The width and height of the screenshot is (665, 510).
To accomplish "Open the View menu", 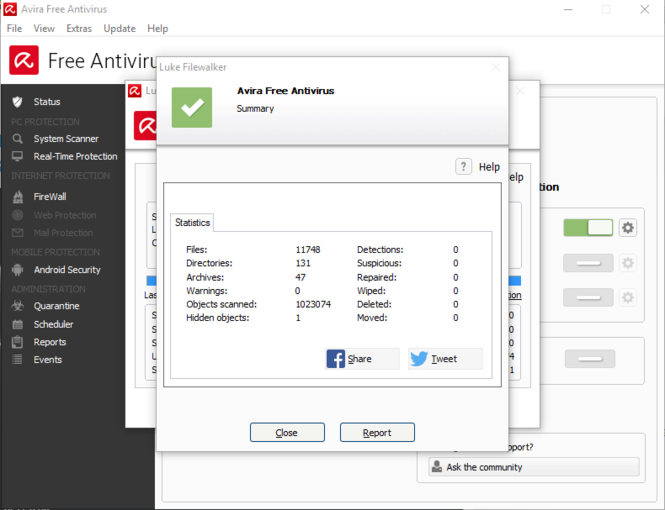I will [44, 28].
